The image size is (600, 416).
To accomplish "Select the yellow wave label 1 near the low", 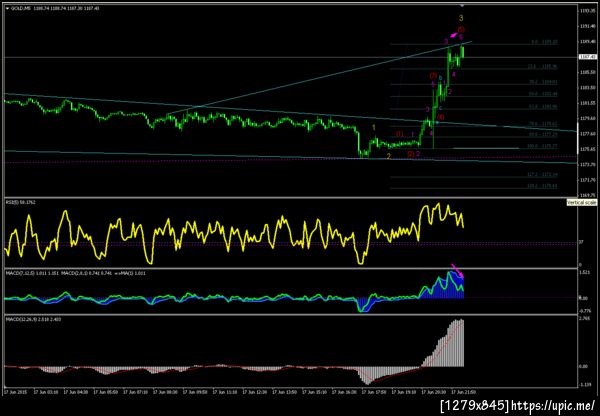I will point(374,127).
